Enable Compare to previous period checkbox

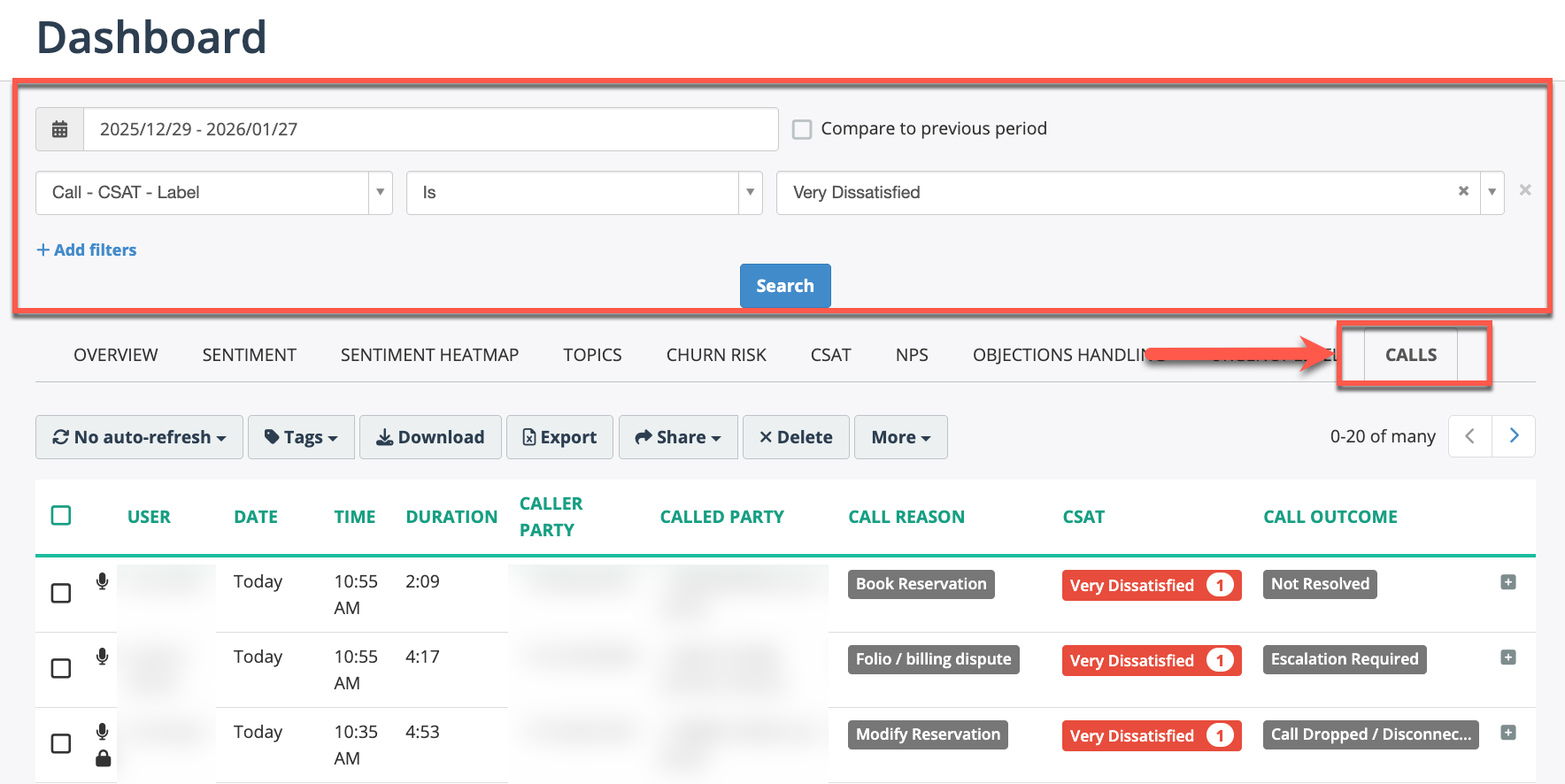pos(802,129)
